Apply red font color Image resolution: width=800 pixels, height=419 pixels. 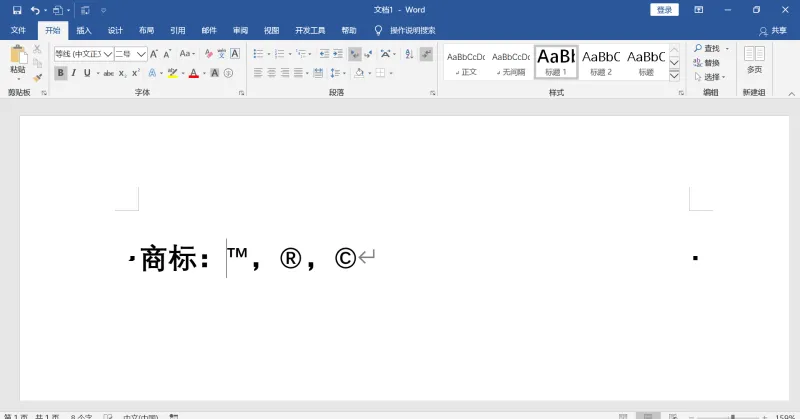point(194,73)
